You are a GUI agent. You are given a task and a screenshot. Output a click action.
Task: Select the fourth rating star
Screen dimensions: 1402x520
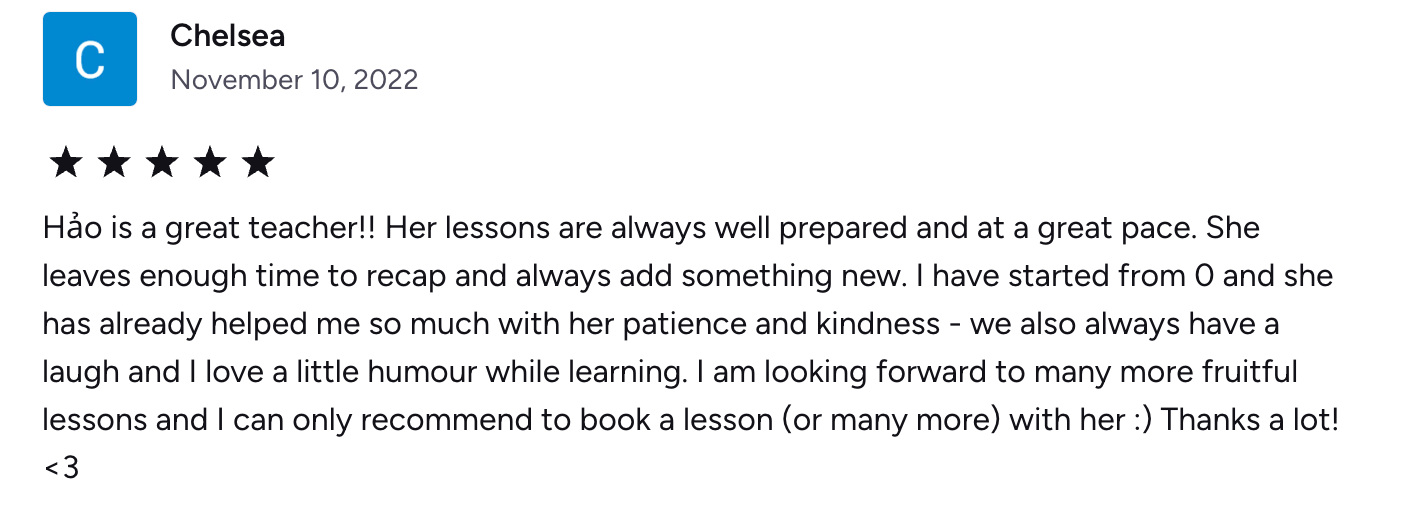pos(210,162)
